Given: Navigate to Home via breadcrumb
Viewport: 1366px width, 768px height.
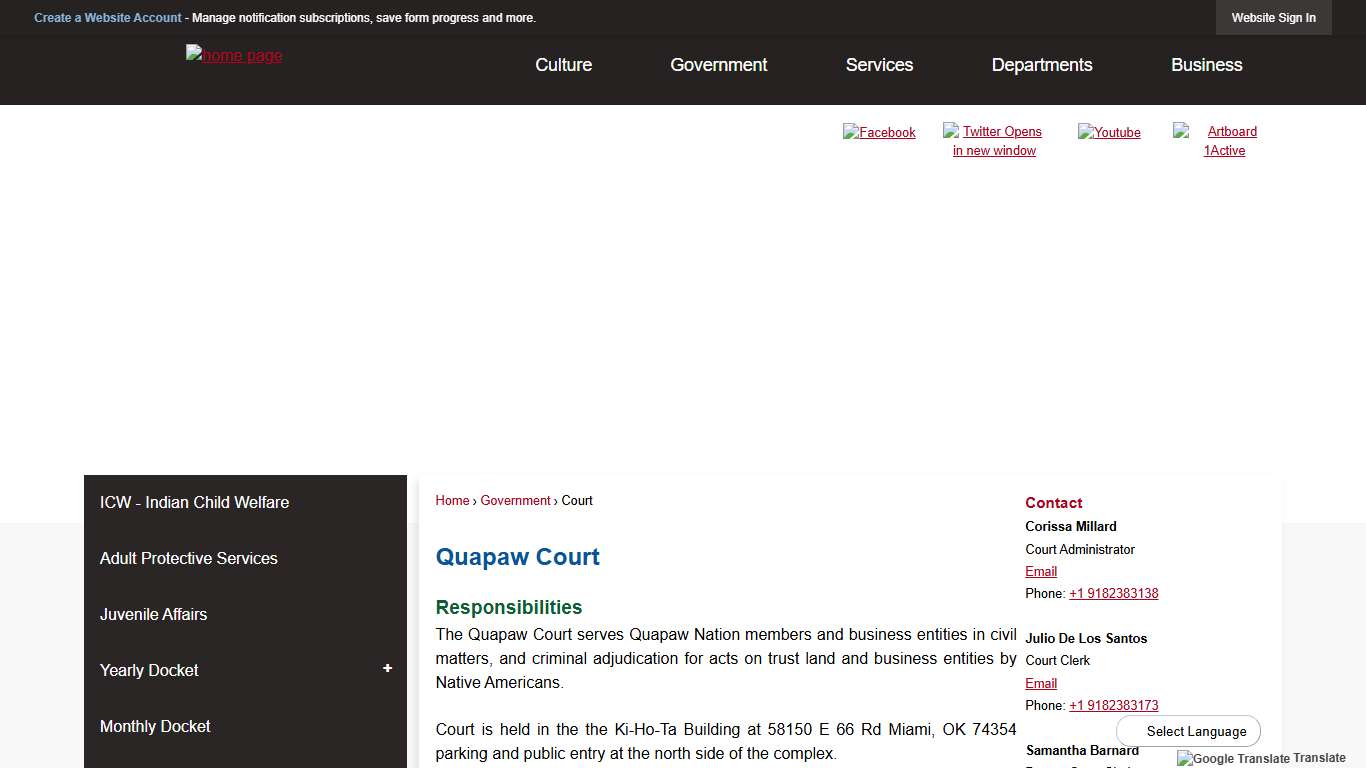Looking at the screenshot, I should 452,500.
